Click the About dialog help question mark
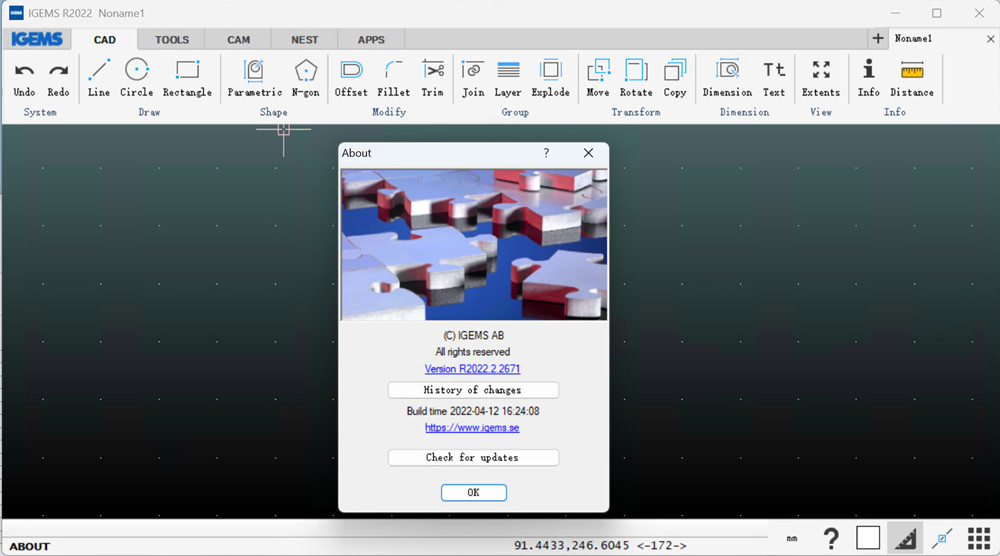1000x556 pixels. [x=546, y=153]
